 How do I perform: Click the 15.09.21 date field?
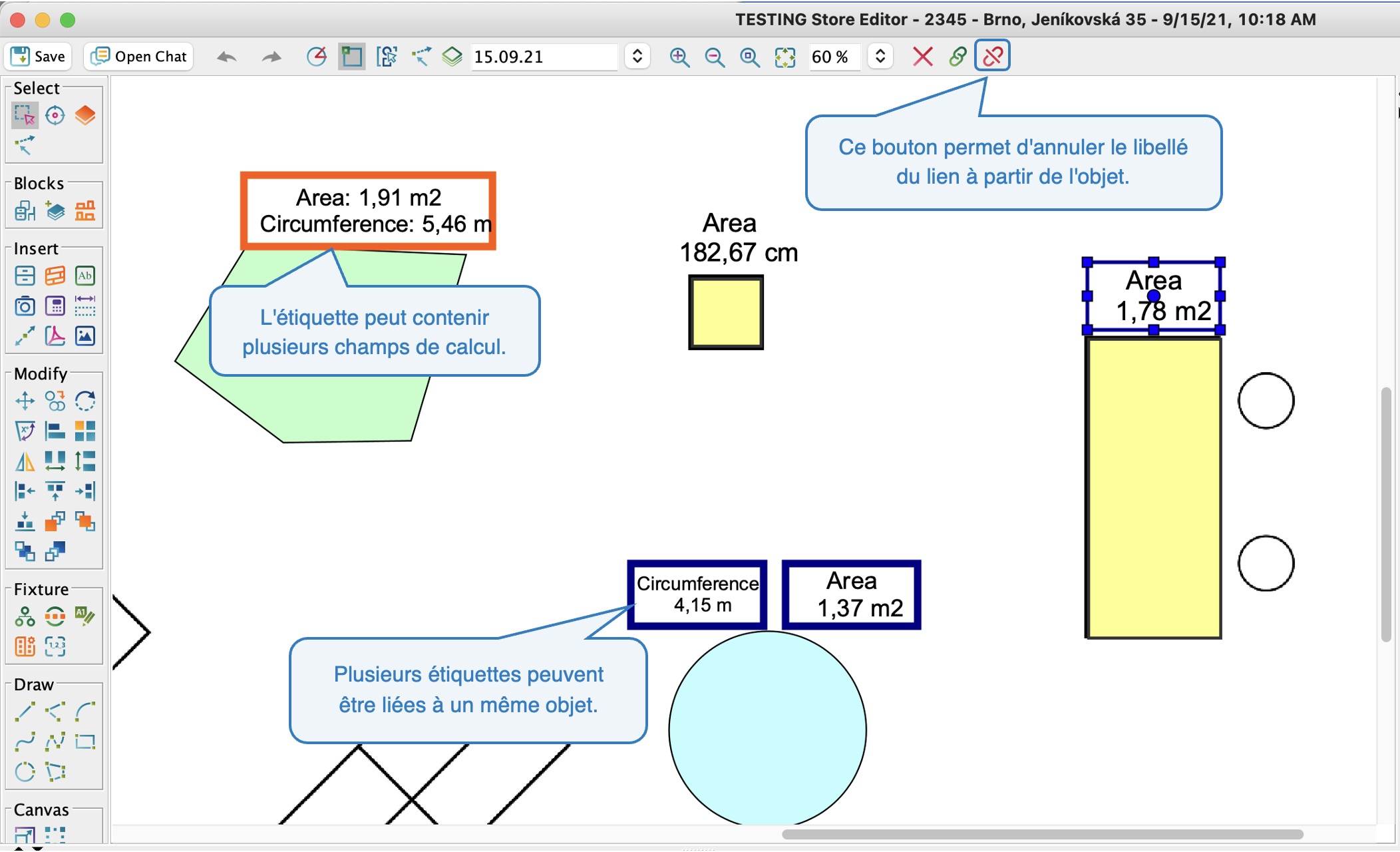click(544, 57)
